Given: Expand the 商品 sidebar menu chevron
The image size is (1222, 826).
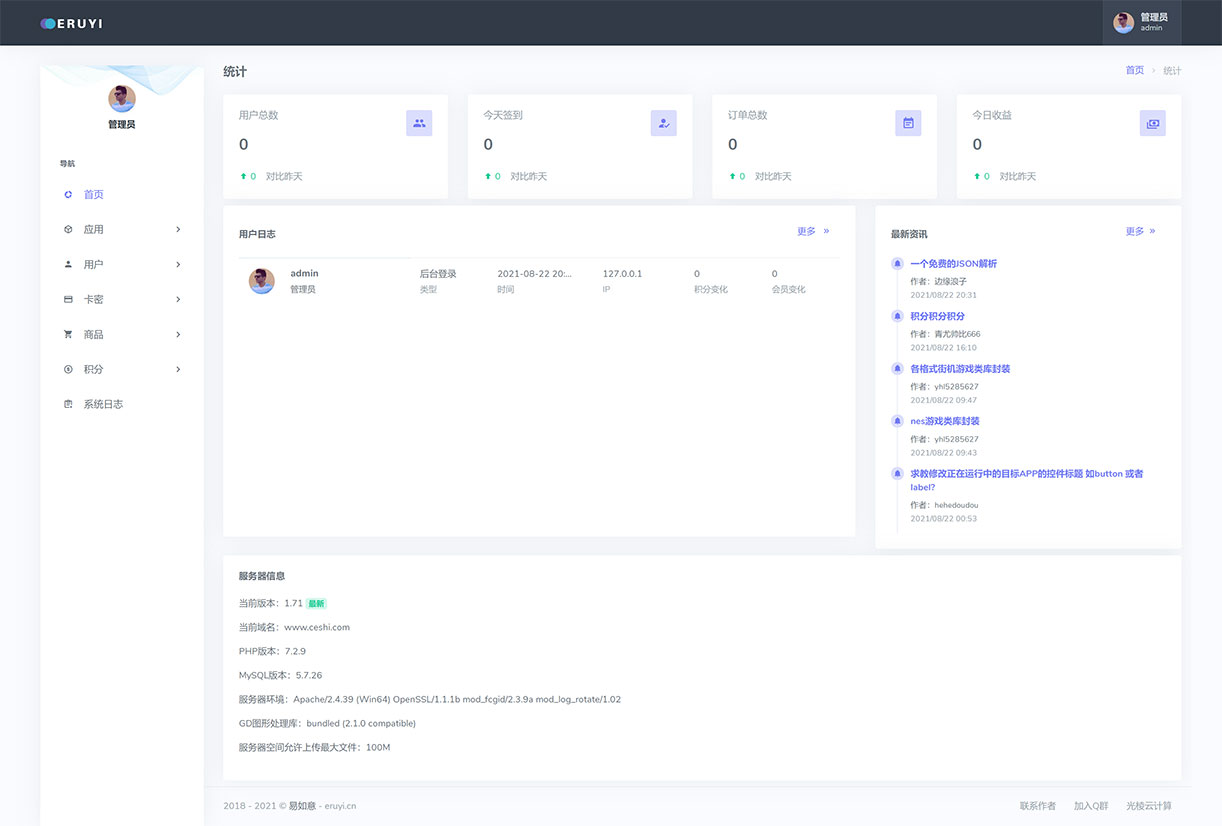Looking at the screenshot, I should click(x=178, y=335).
